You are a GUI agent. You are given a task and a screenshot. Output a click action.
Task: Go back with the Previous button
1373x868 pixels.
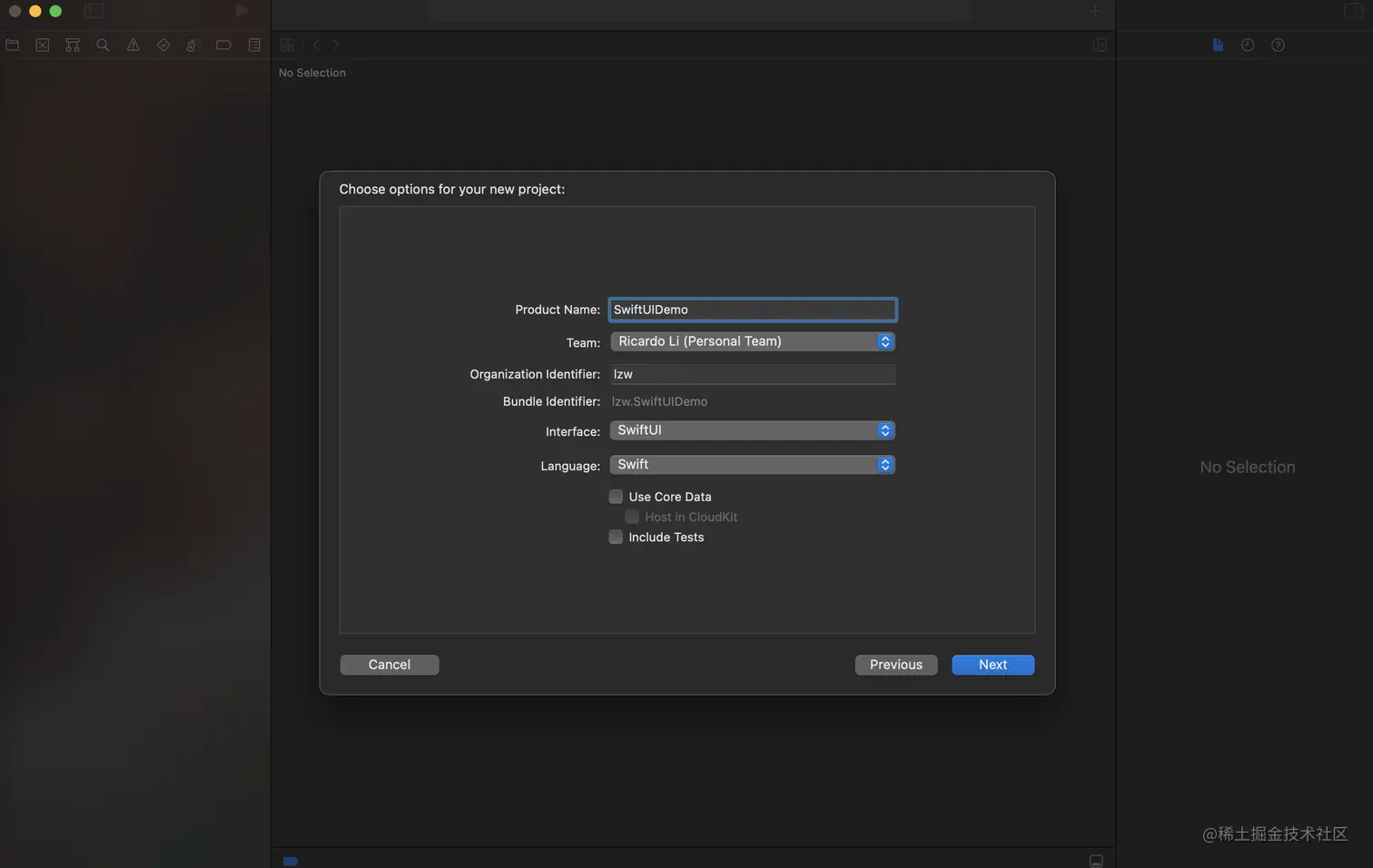(896, 665)
